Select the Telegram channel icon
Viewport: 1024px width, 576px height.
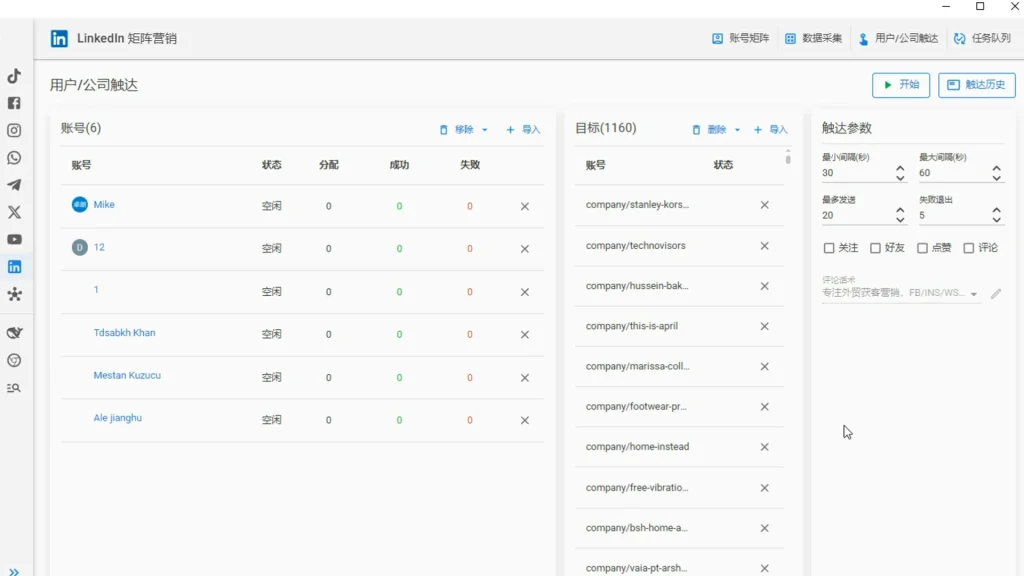(14, 184)
